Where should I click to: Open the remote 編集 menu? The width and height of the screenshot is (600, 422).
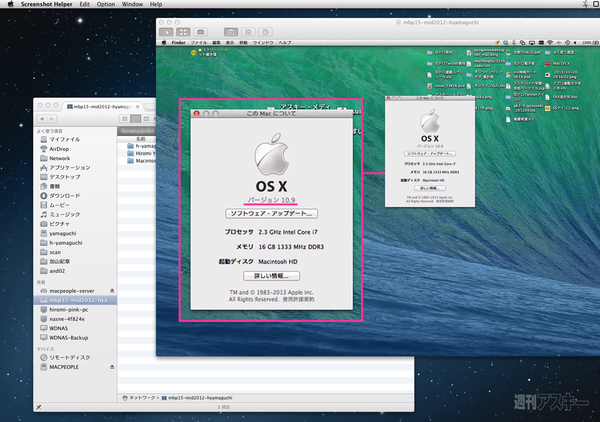click(216, 42)
